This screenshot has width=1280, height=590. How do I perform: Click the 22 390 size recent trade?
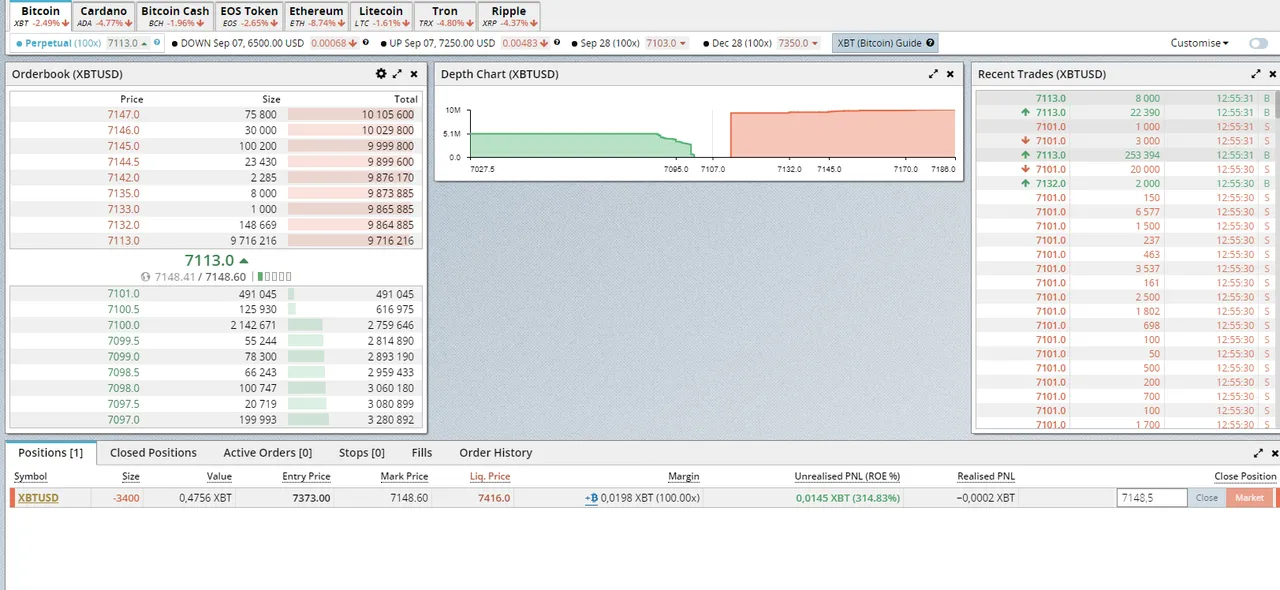1144,112
